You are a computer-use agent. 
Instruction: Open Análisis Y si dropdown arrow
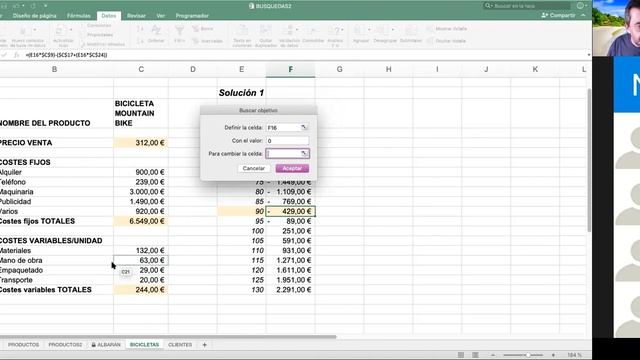coord(342,30)
